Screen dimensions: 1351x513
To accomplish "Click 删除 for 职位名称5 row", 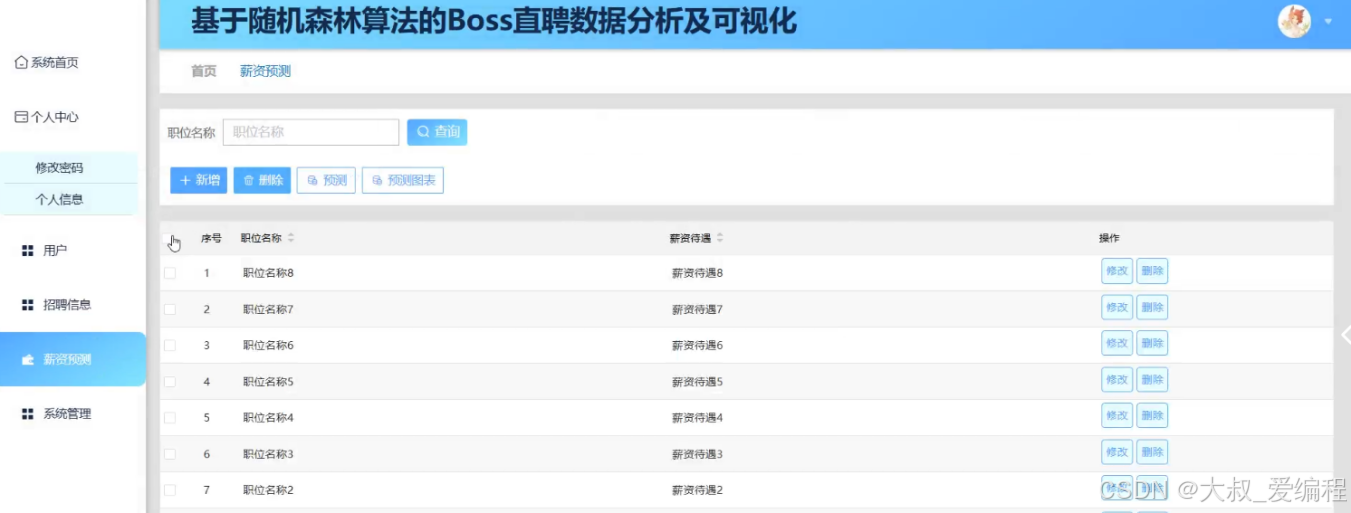I will (x=1152, y=379).
